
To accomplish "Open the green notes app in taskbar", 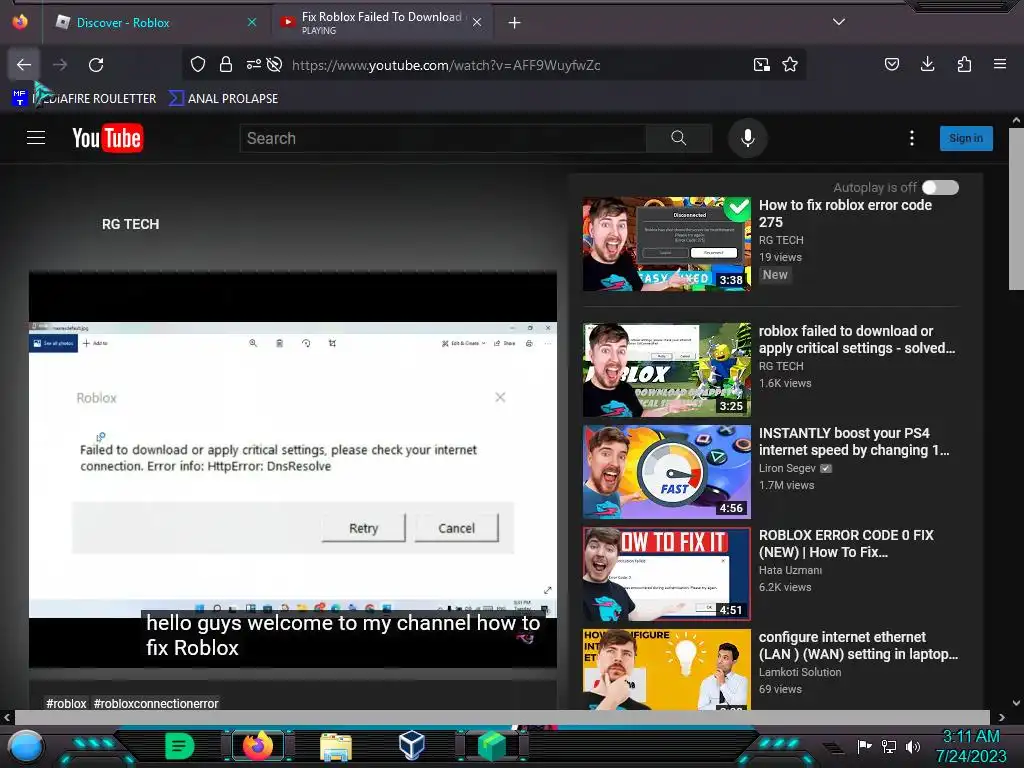I will (x=180, y=746).
